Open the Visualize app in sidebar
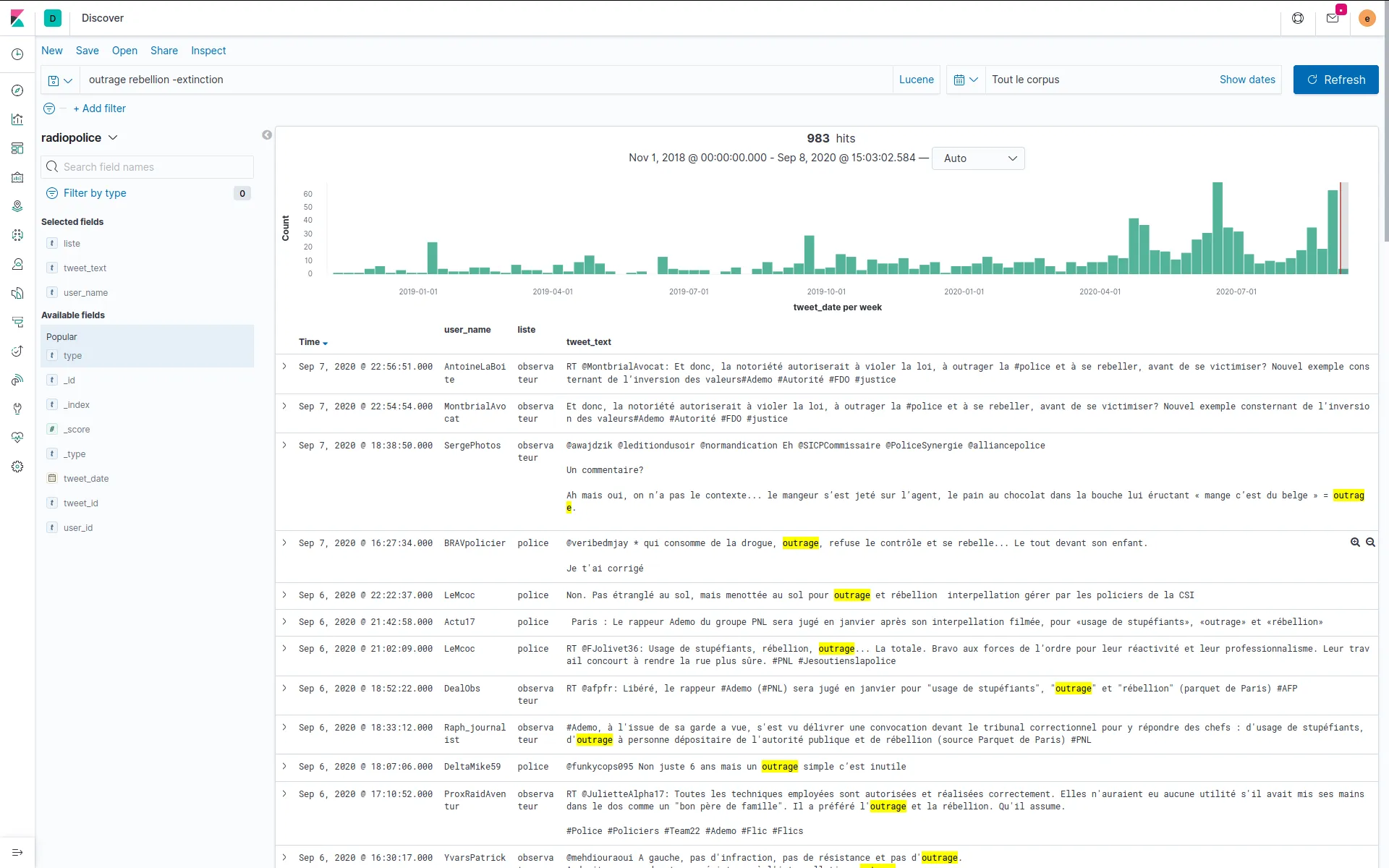 click(17, 119)
